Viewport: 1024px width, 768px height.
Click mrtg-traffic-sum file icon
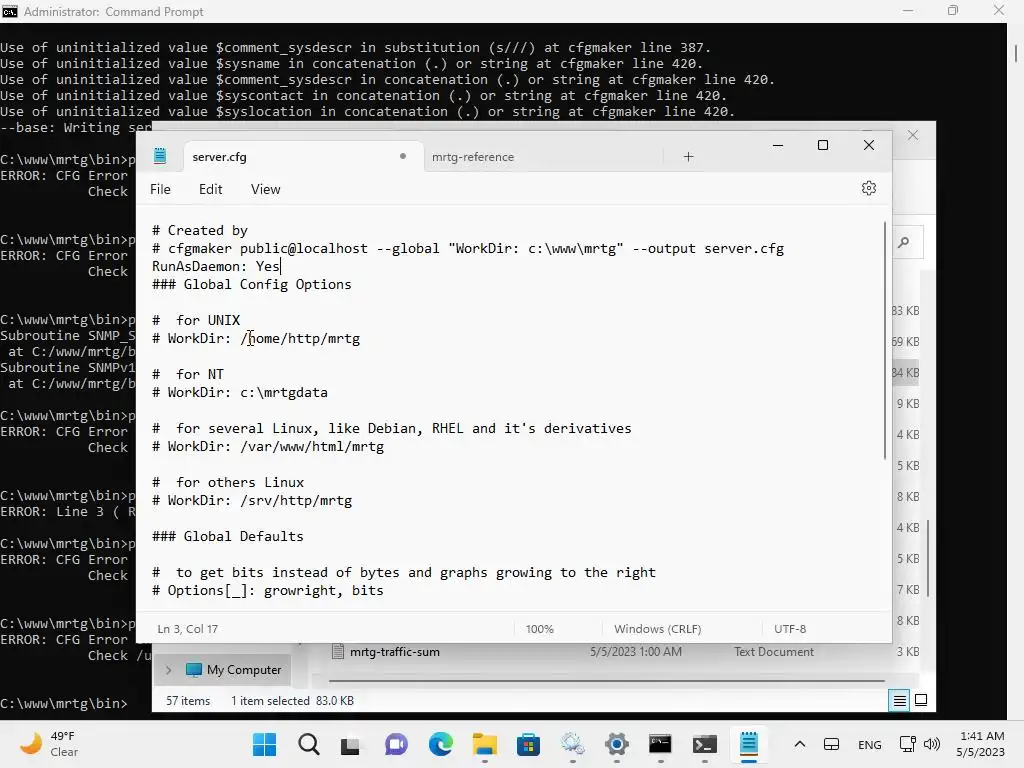pyautogui.click(x=338, y=651)
